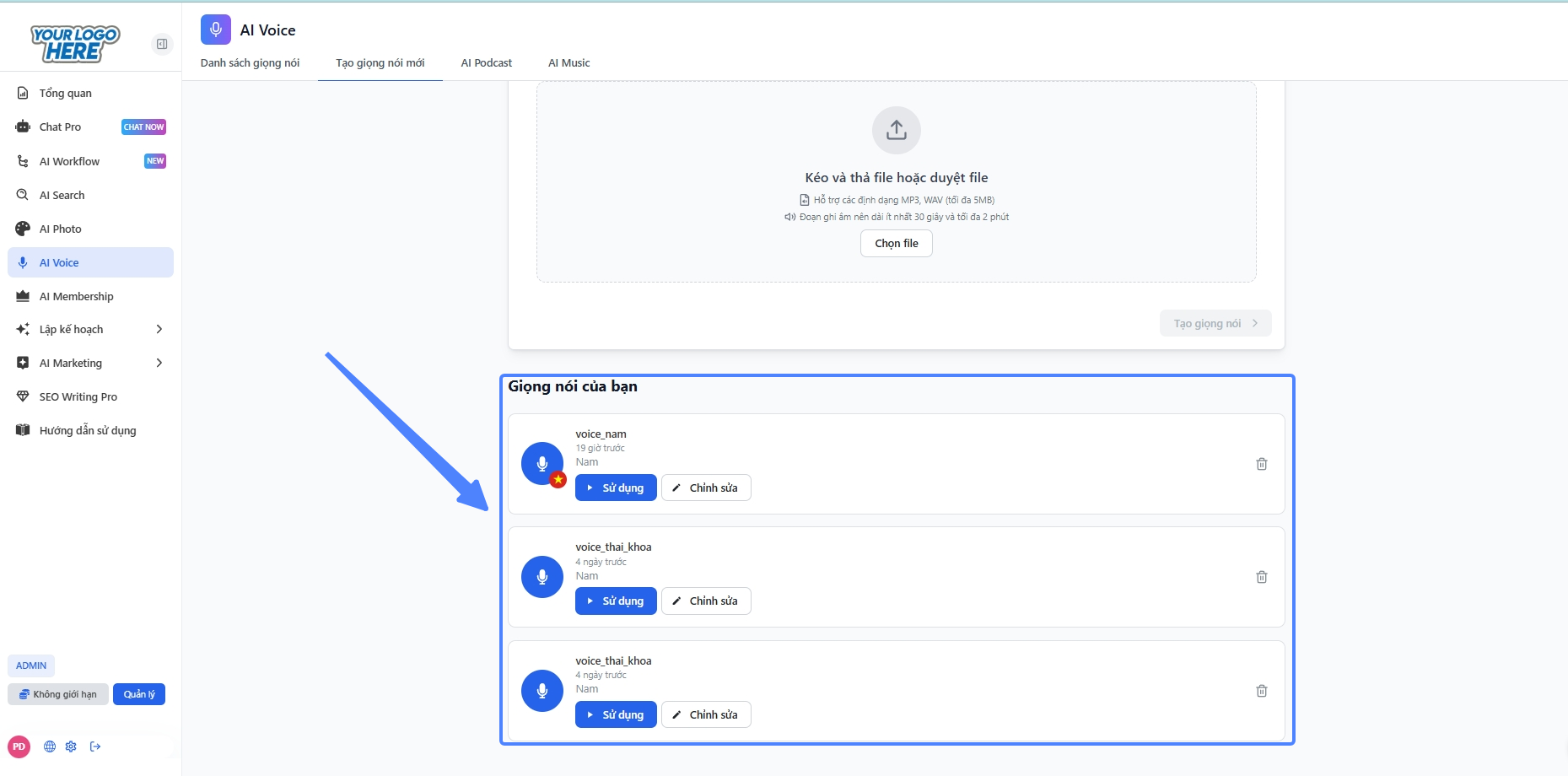Delete the voice_nam voice with trash icon
The width and height of the screenshot is (1568, 776).
click(1262, 464)
